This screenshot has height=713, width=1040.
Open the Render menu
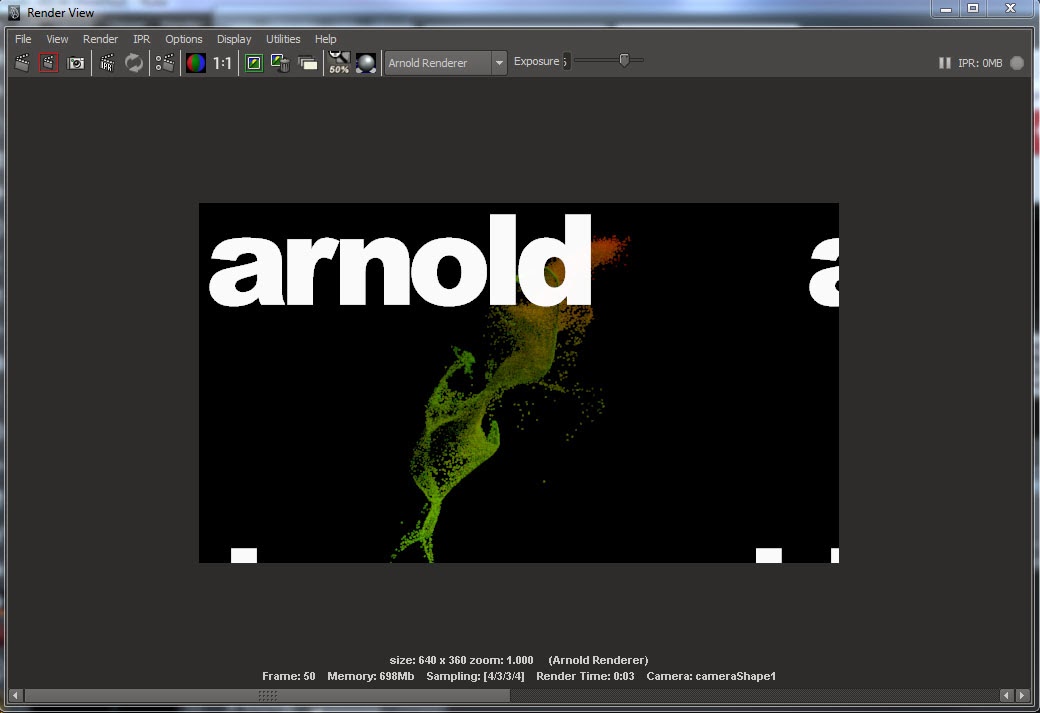(x=100, y=39)
